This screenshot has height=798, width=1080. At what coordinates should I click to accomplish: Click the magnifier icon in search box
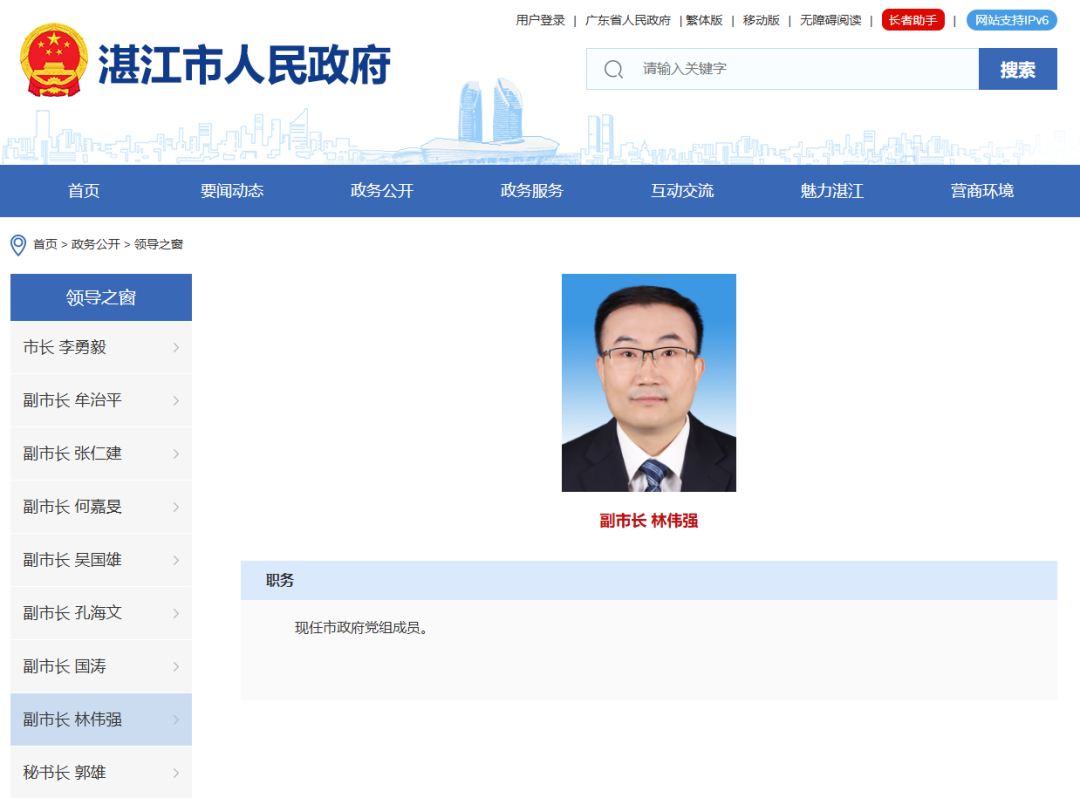pyautogui.click(x=614, y=69)
